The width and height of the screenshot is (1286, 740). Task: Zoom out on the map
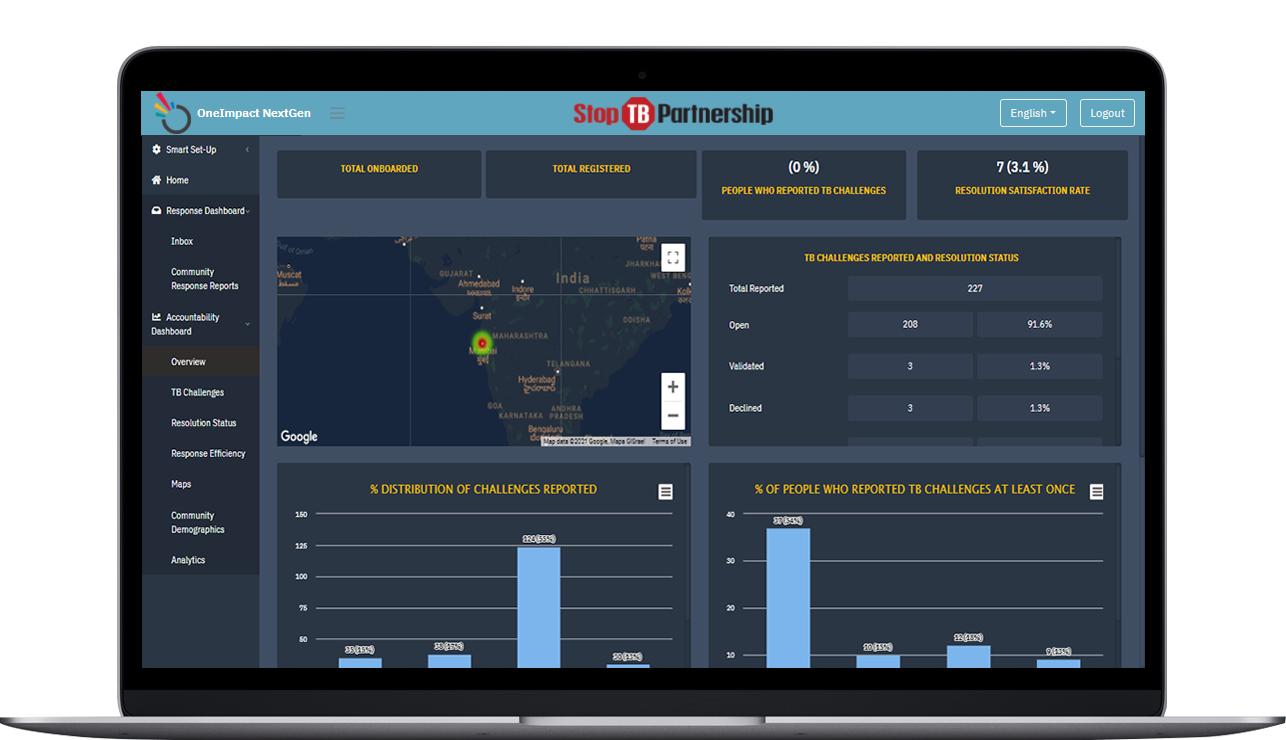pos(673,416)
